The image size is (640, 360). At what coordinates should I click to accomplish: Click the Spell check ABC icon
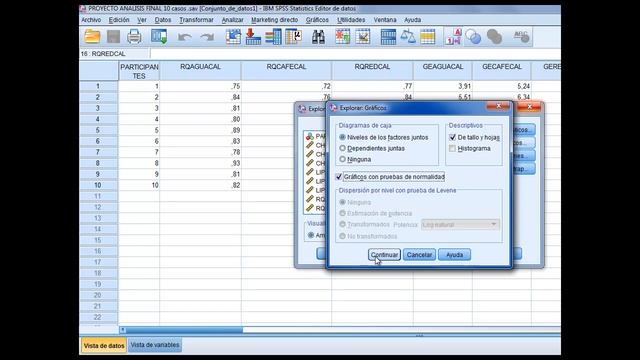521,37
